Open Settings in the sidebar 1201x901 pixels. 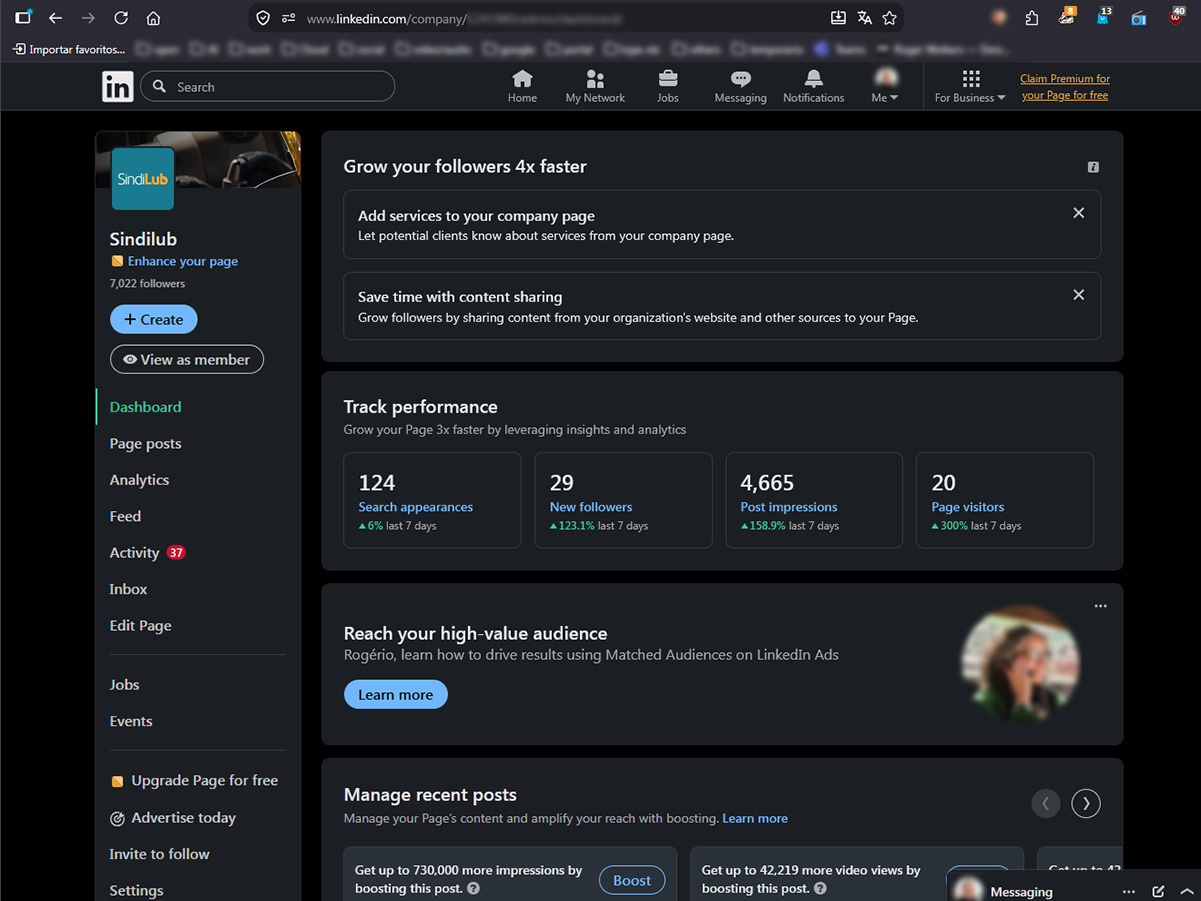(x=136, y=890)
